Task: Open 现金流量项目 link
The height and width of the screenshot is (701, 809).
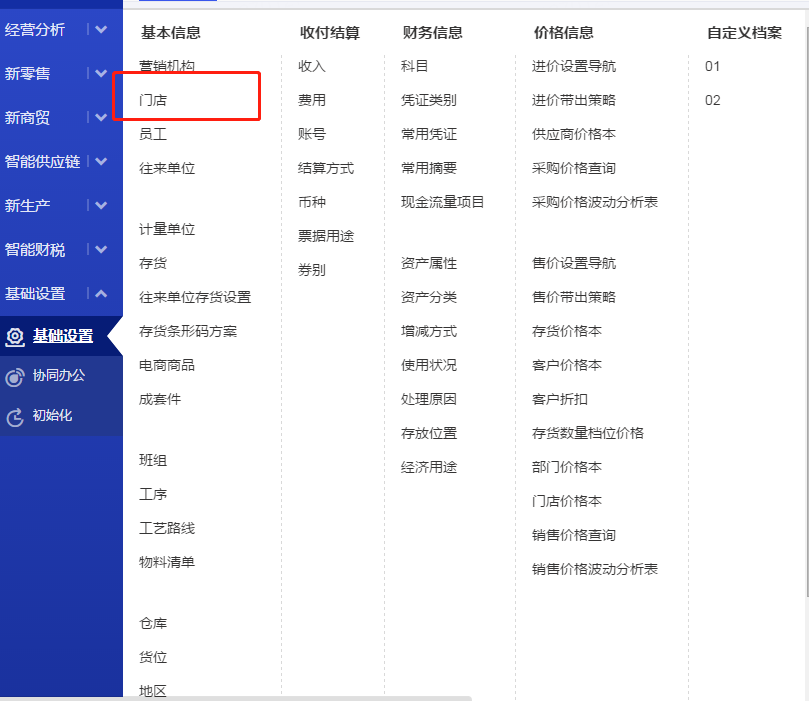Action: [x=442, y=202]
